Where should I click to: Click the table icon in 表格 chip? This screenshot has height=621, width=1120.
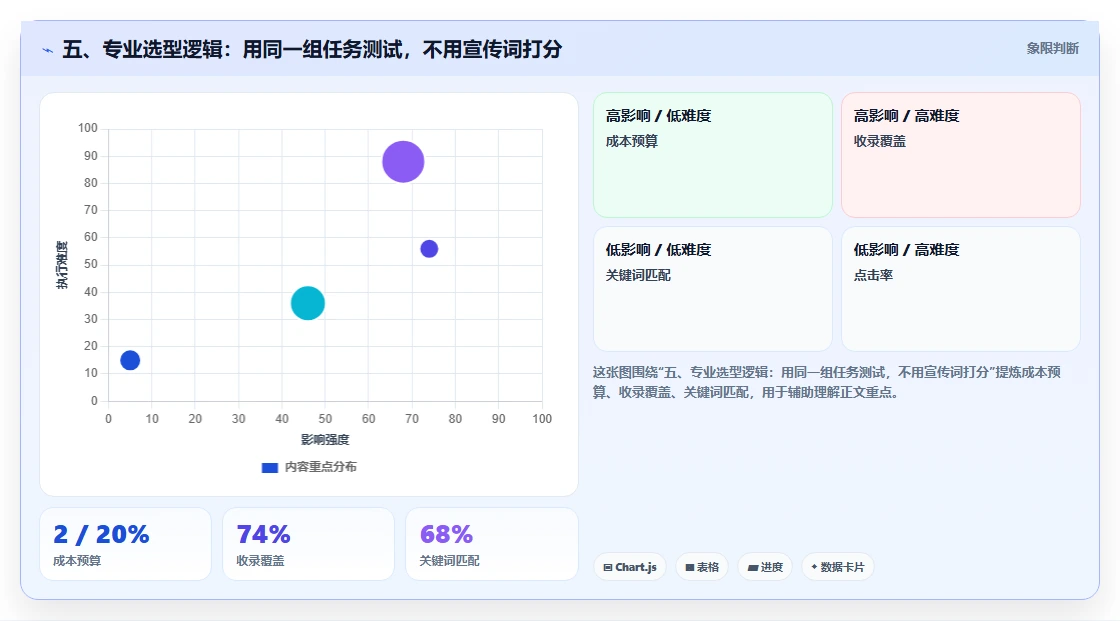(690, 567)
